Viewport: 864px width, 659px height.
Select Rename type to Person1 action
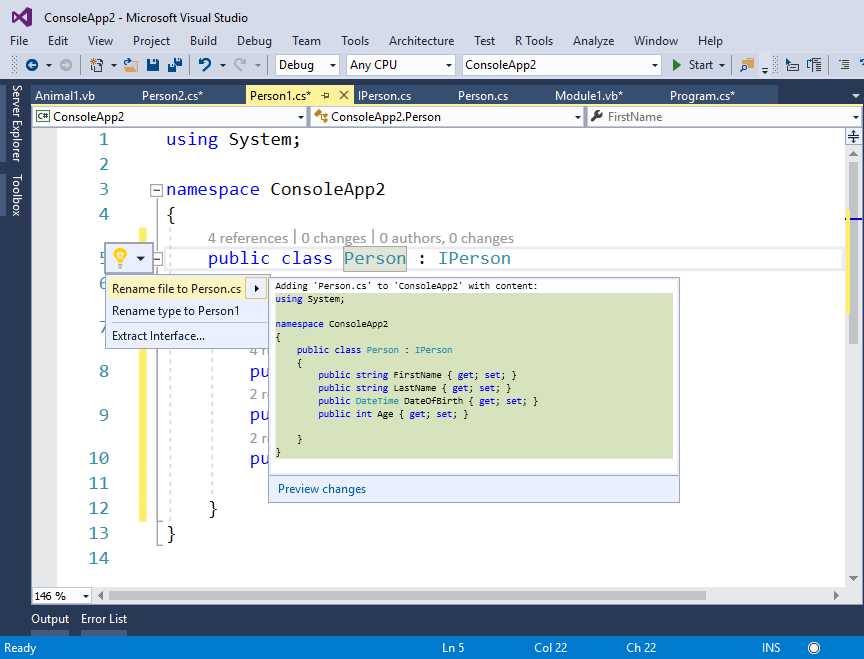(176, 311)
